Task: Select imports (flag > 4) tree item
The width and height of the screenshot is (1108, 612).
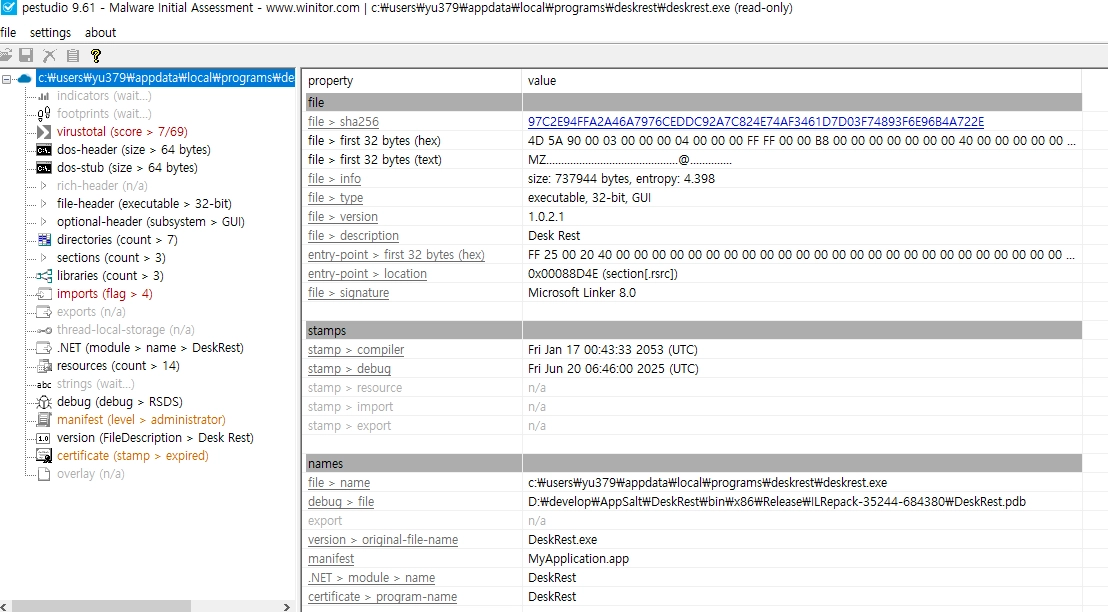Action: coord(105,293)
